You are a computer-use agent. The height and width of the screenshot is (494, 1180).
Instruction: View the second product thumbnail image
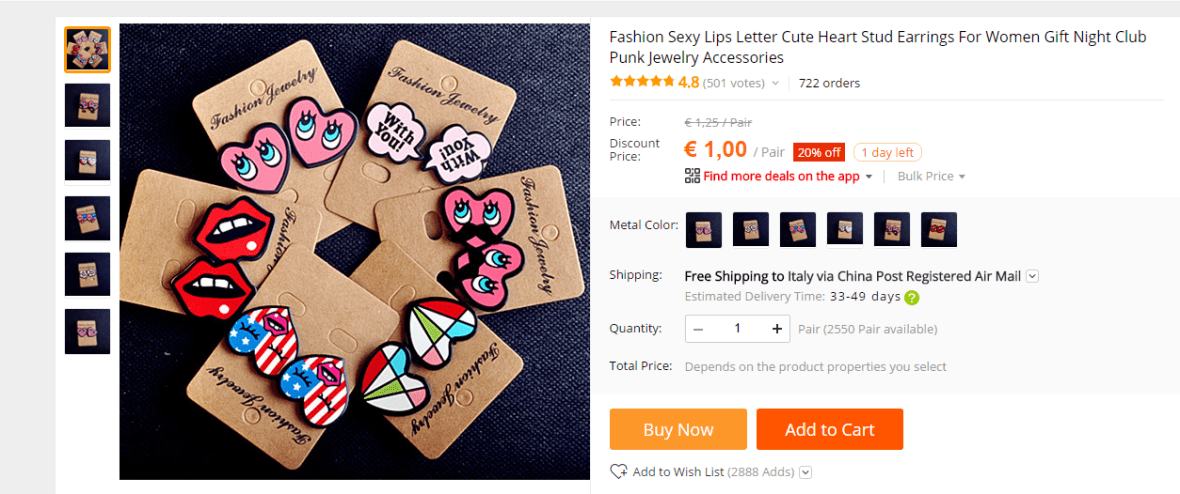tap(88, 105)
